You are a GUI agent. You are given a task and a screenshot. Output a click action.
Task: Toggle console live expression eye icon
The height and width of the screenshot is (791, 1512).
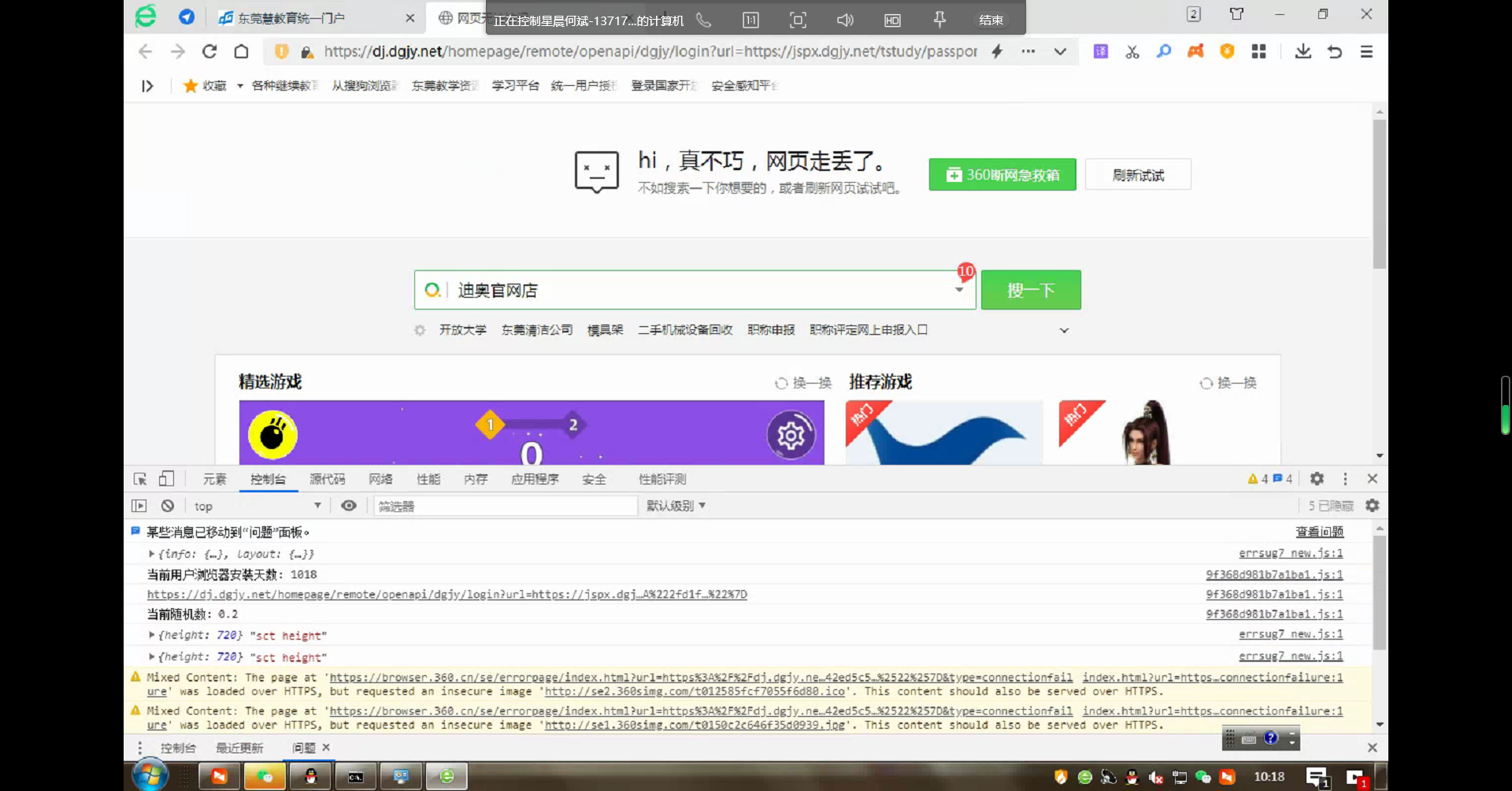(349, 506)
